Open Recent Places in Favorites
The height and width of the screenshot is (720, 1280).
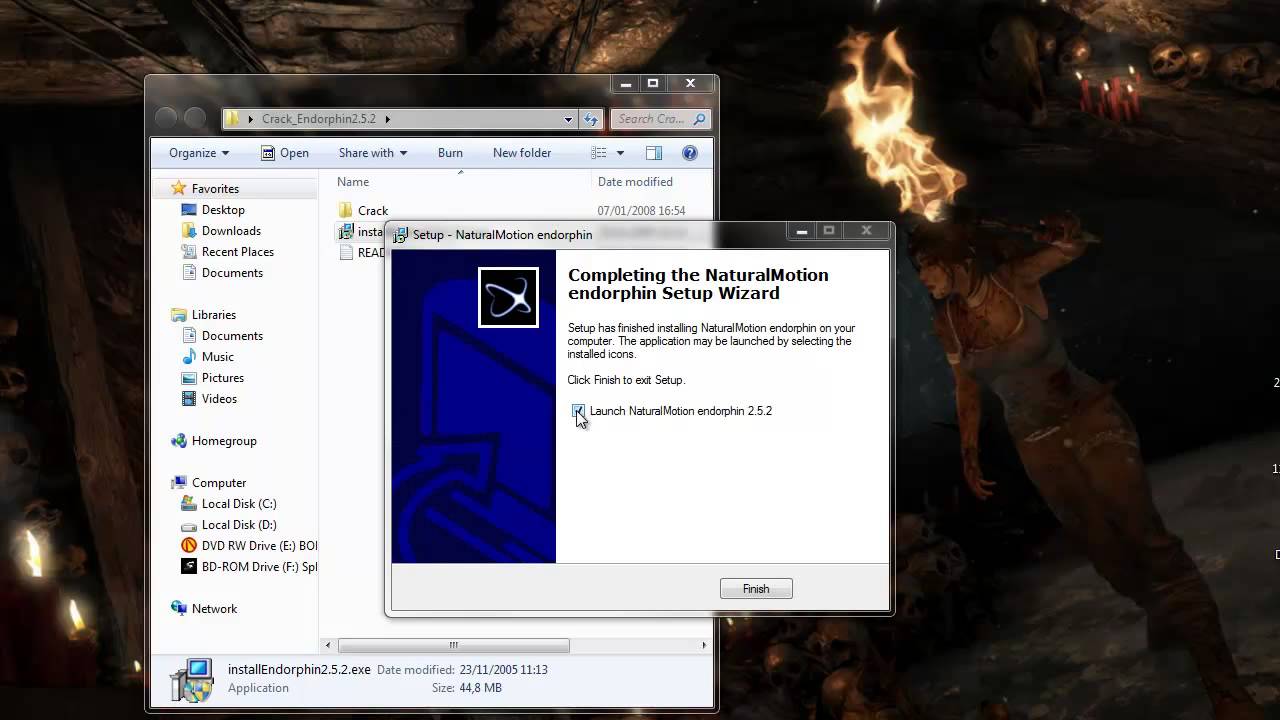coord(237,252)
